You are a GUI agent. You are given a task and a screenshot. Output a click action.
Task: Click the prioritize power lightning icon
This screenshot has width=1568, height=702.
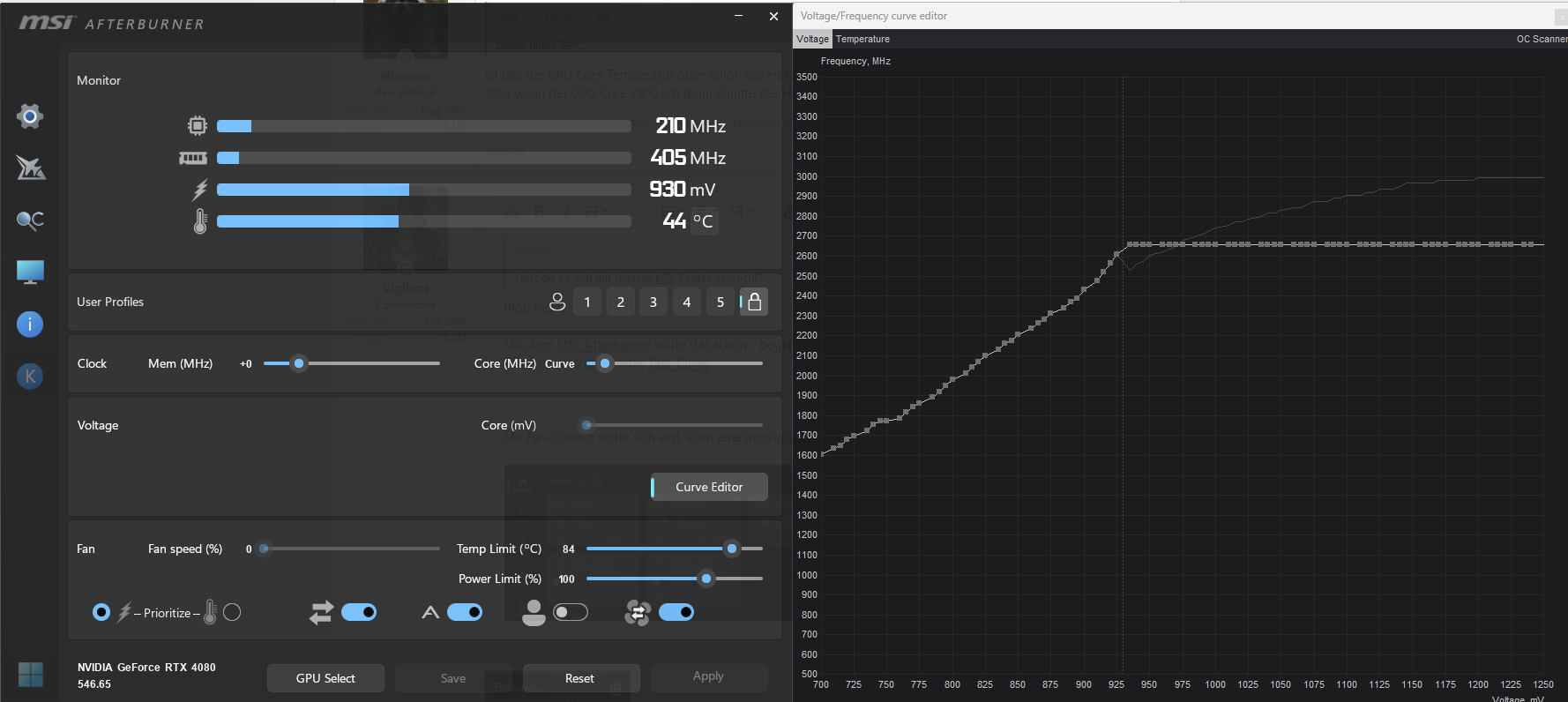[124, 612]
